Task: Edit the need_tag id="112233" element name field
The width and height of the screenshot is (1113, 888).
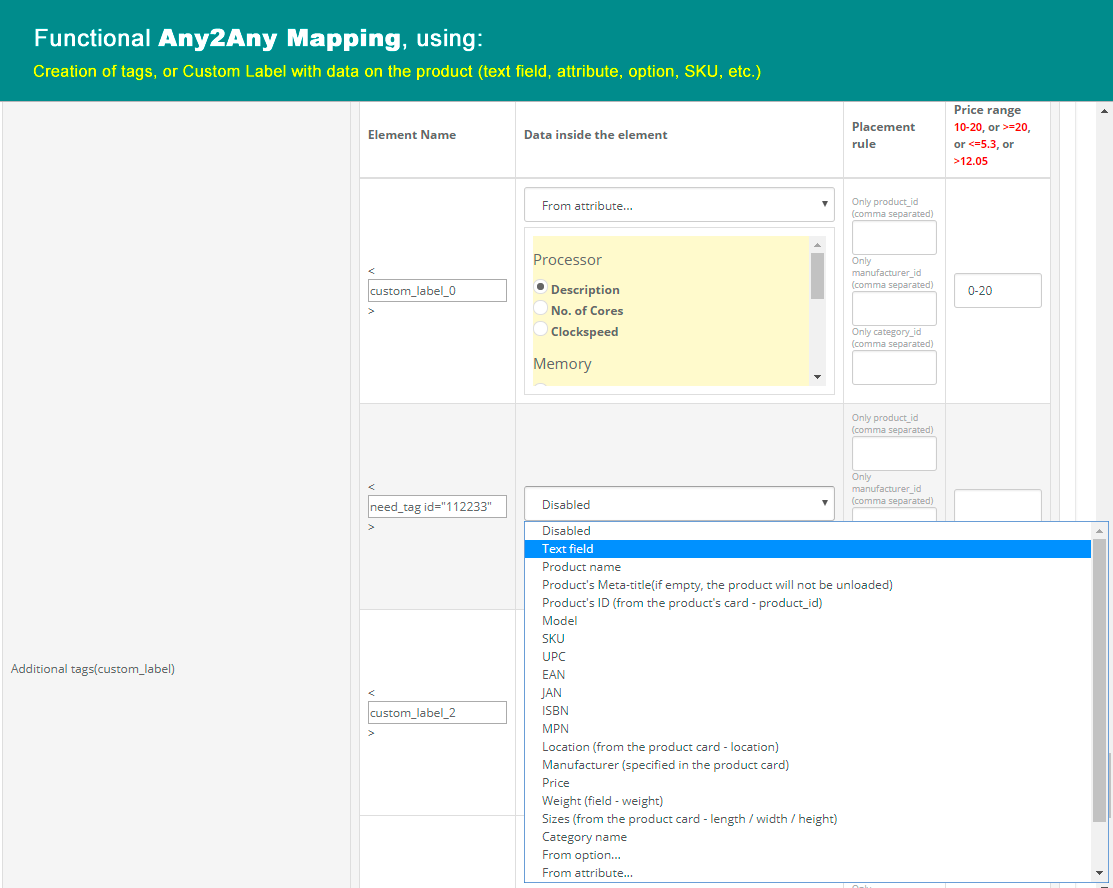Action: pyautogui.click(x=437, y=506)
